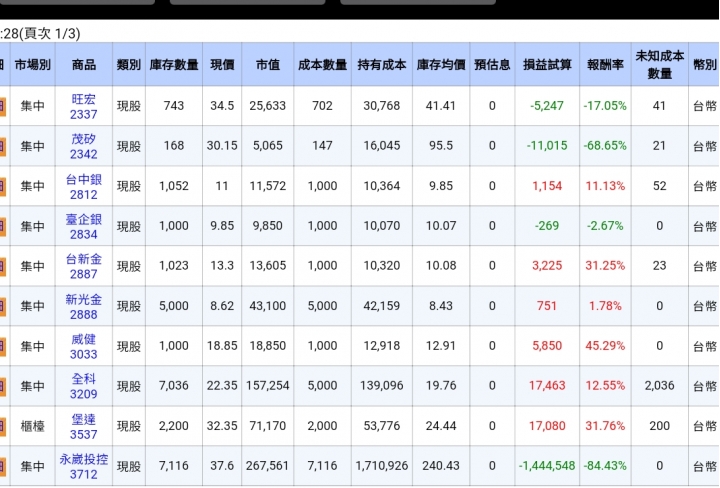720x488 pixels.
Task: Click the 7,036 inventory quantity for 全科
Action: [x=174, y=386]
